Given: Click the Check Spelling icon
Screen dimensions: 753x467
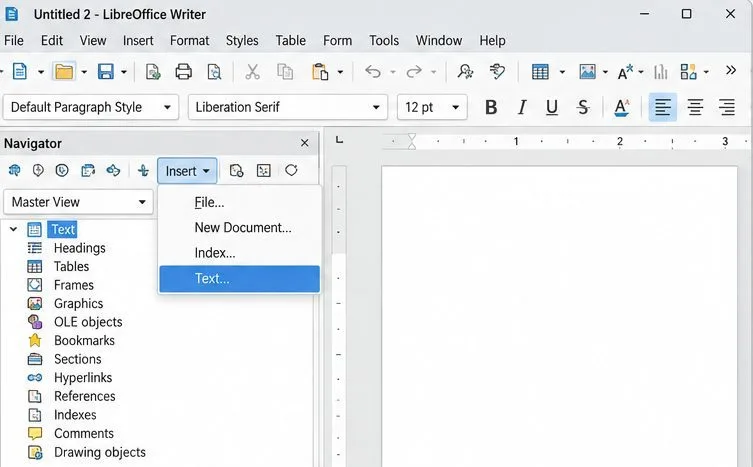Looking at the screenshot, I should (x=497, y=72).
